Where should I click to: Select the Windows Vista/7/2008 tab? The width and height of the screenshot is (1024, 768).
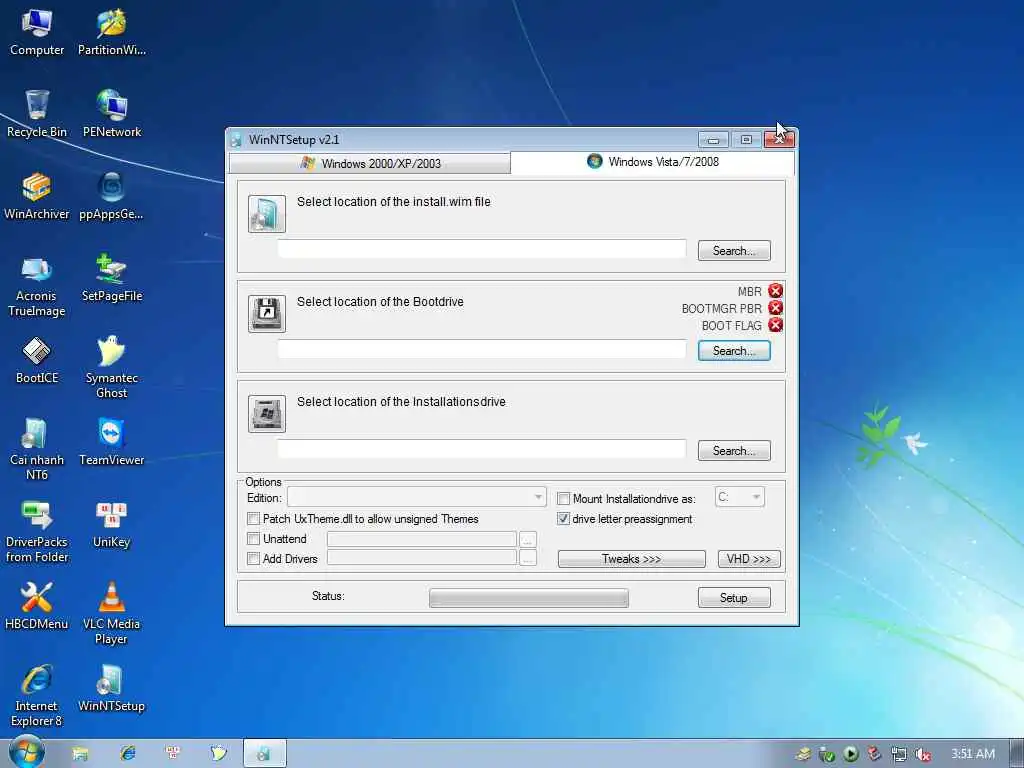[x=652, y=162]
